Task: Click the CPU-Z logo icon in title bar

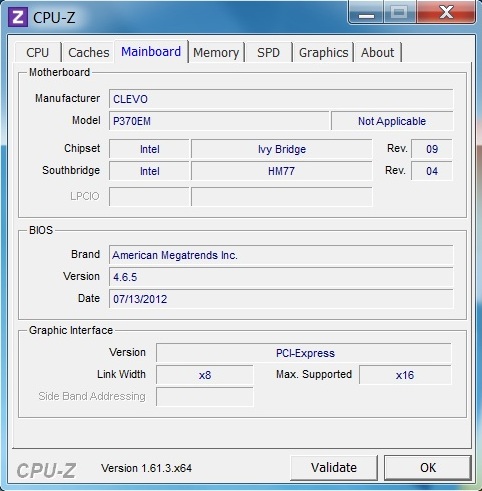Action: pos(17,18)
